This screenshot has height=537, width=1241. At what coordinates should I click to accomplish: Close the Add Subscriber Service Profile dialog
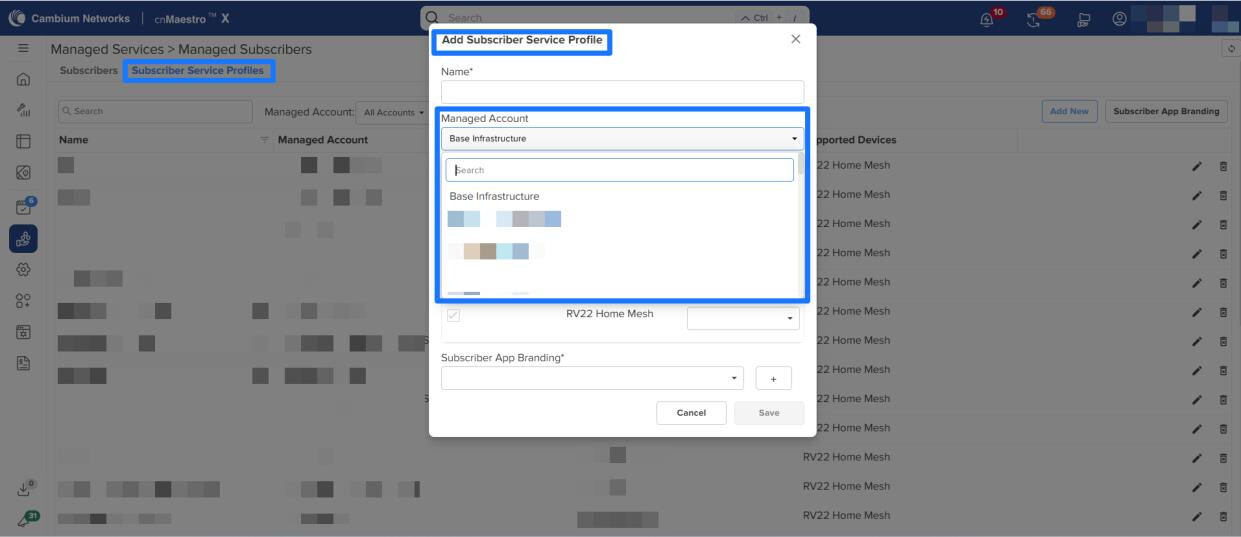click(795, 39)
